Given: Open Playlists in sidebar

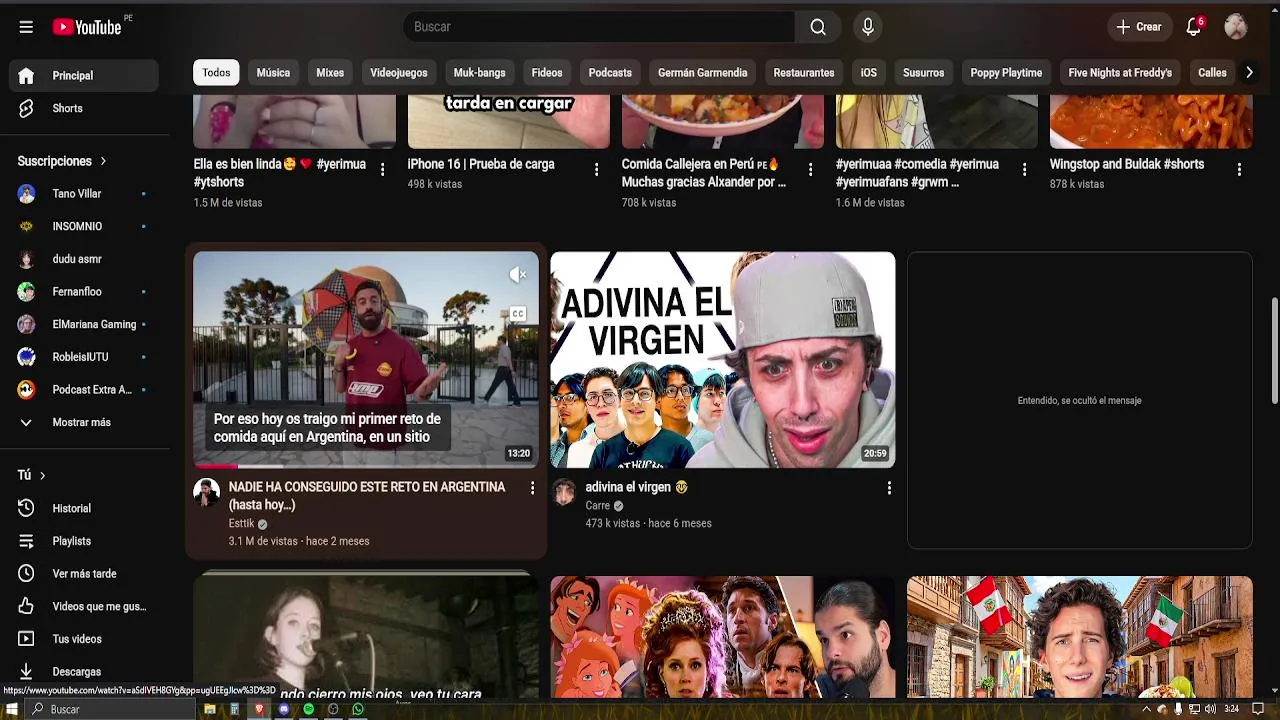Looking at the screenshot, I should tap(84, 541).
